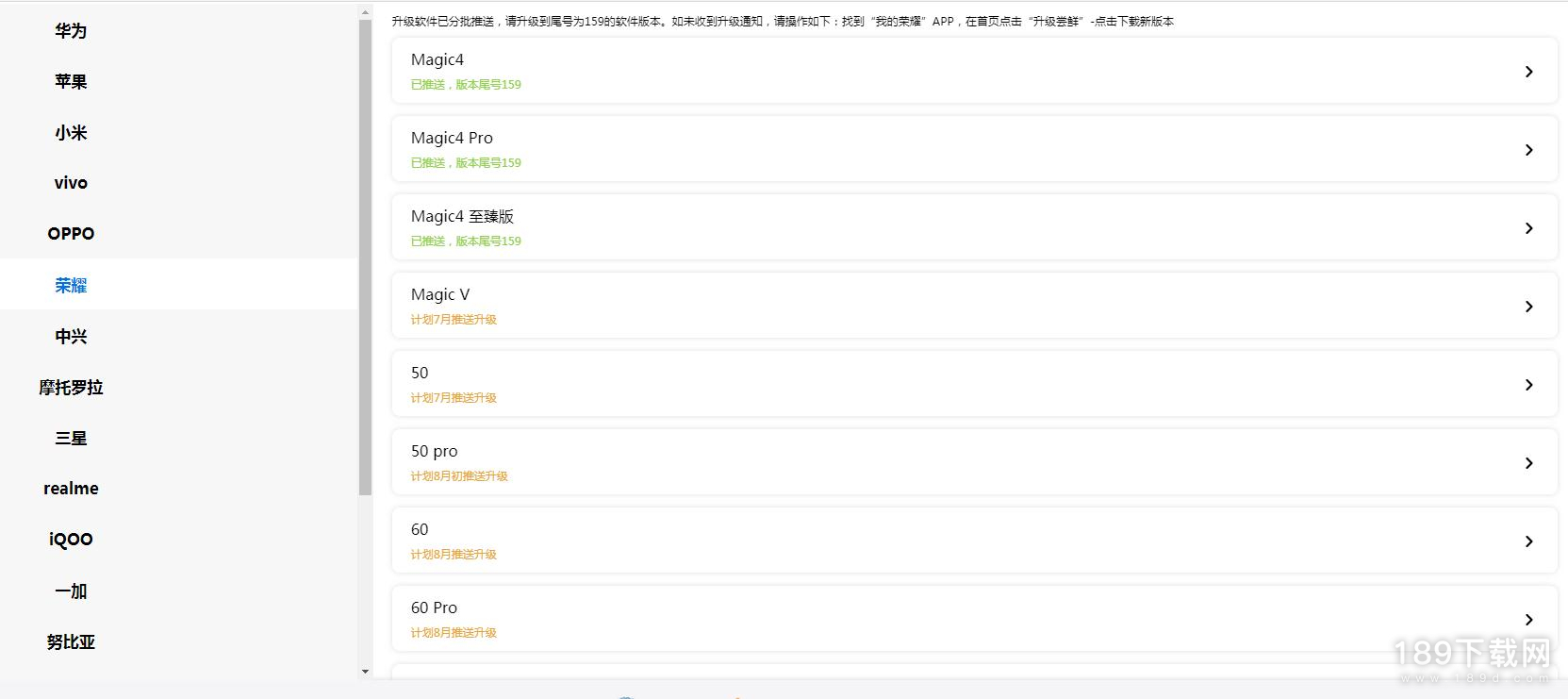Expand the Magic V row chevron
The height and width of the screenshot is (699, 1568).
(1528, 307)
